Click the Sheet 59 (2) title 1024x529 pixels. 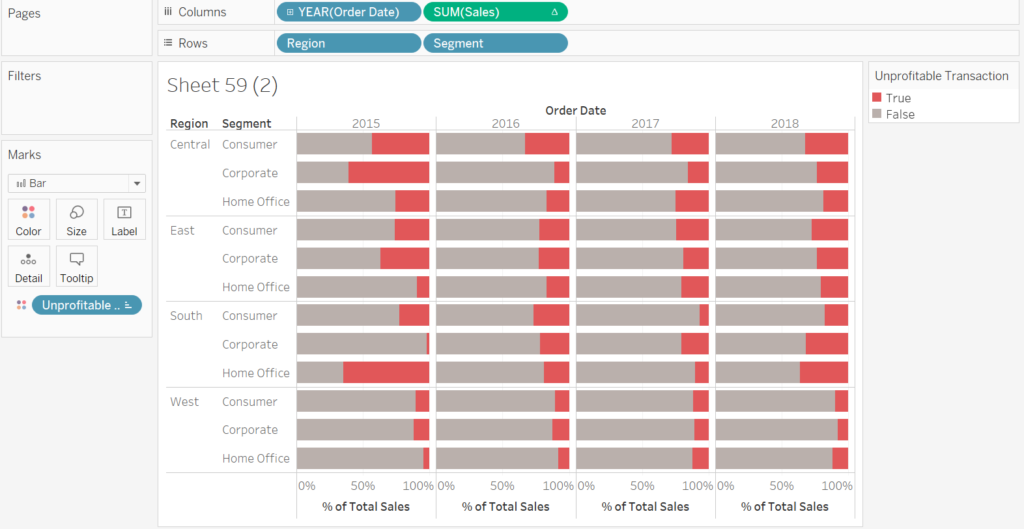pos(222,86)
